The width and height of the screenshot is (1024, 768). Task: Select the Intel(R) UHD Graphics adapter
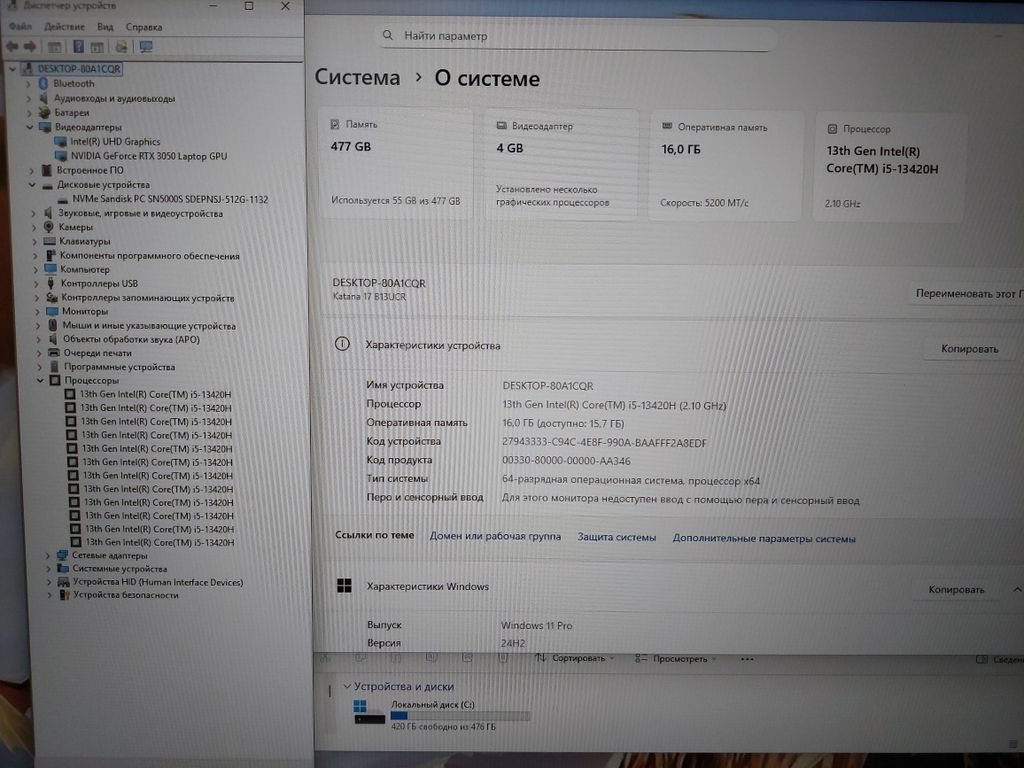(115, 142)
